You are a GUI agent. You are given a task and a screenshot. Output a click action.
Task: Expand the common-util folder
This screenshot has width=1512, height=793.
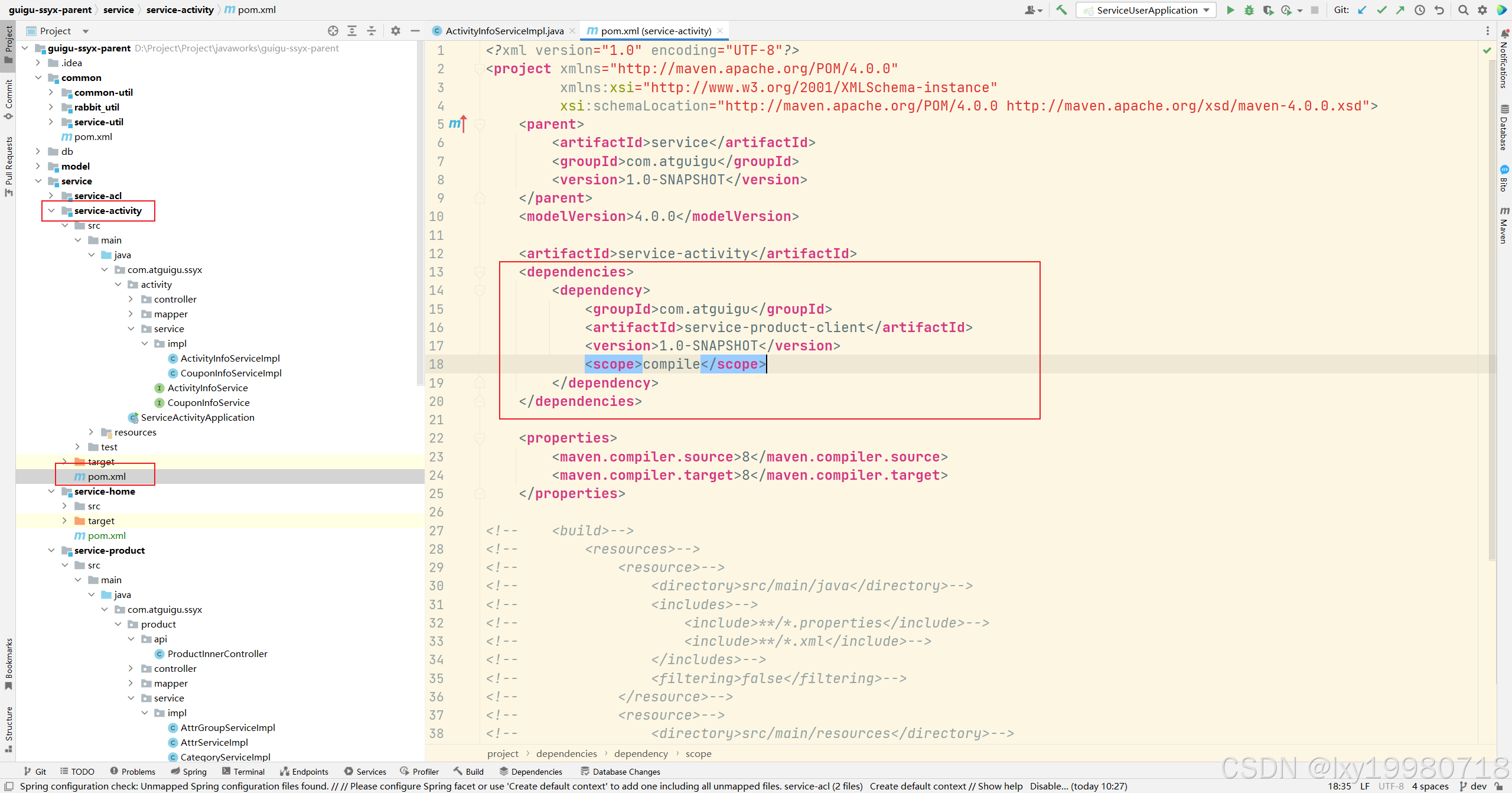51,93
